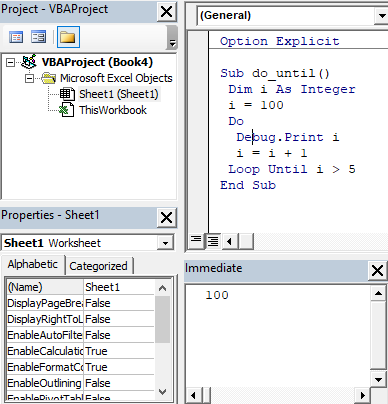Click the End Sub line

tap(248, 185)
